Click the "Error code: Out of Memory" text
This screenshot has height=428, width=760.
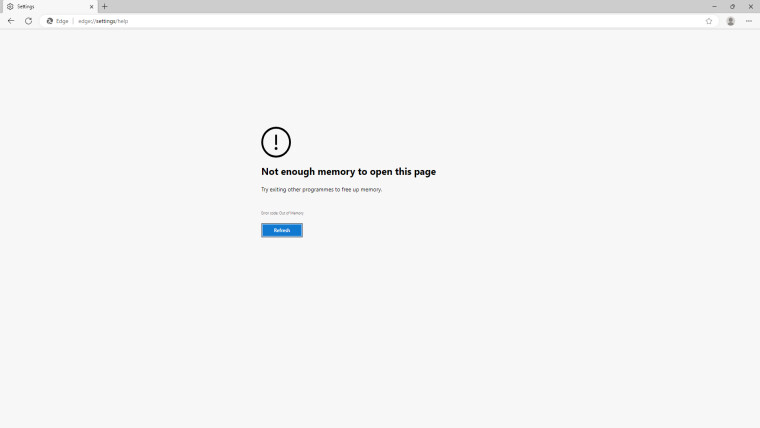(x=282, y=213)
